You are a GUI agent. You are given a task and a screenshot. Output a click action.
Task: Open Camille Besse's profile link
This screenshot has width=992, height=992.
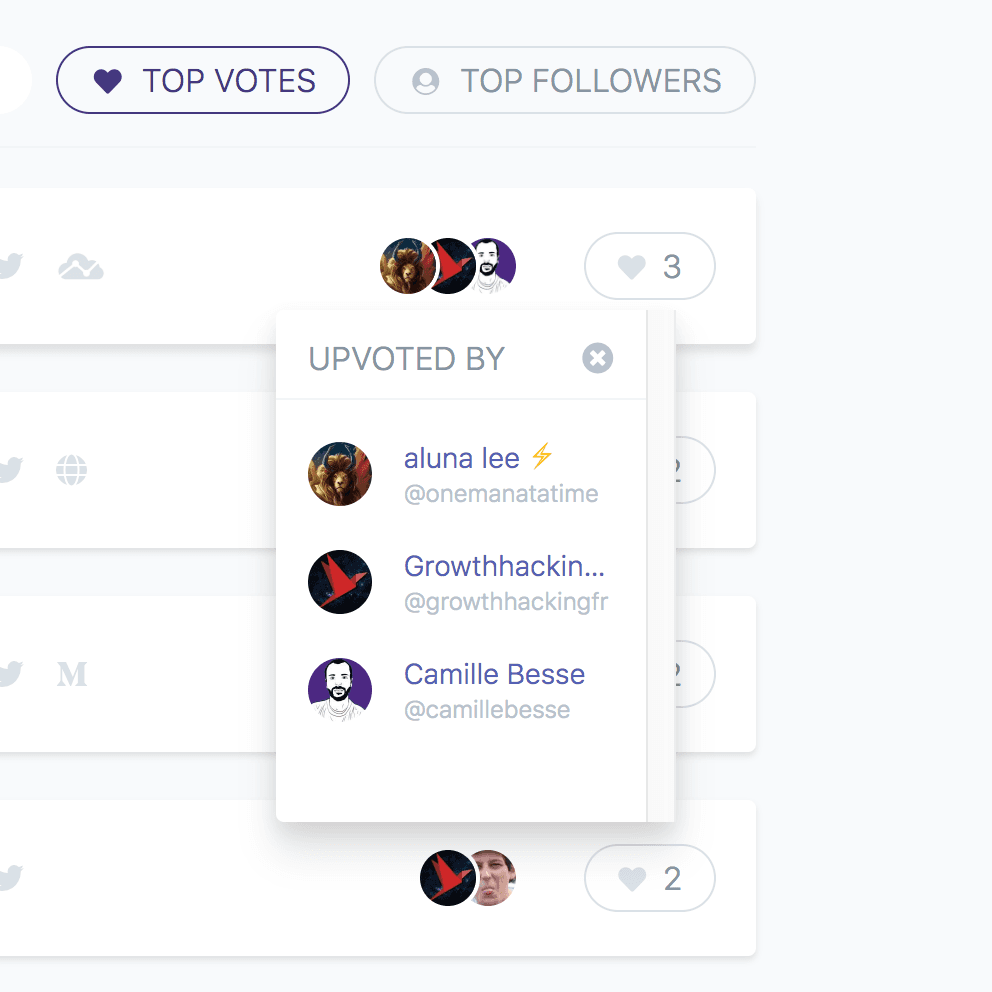click(494, 674)
